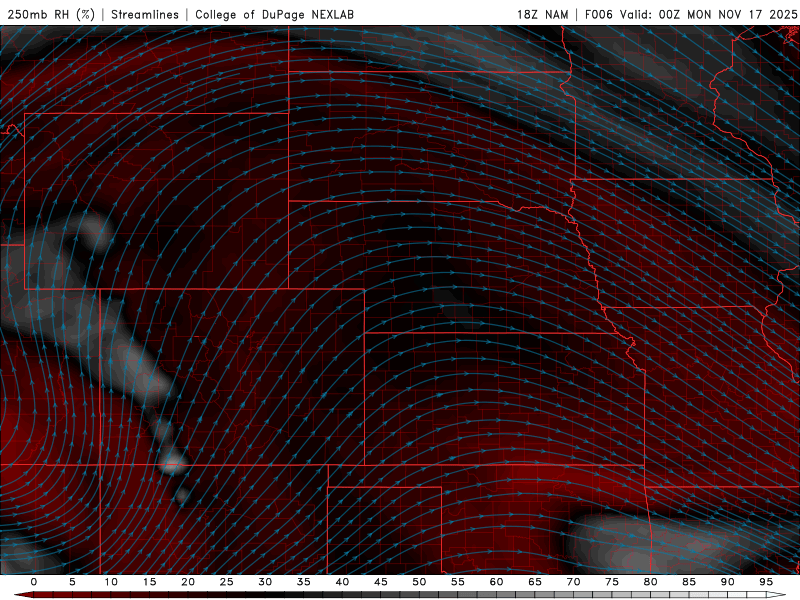The image size is (800, 600).
Task: Click "Valid: 00Z MON NOV 17 2025" text
Action: coord(708,14)
